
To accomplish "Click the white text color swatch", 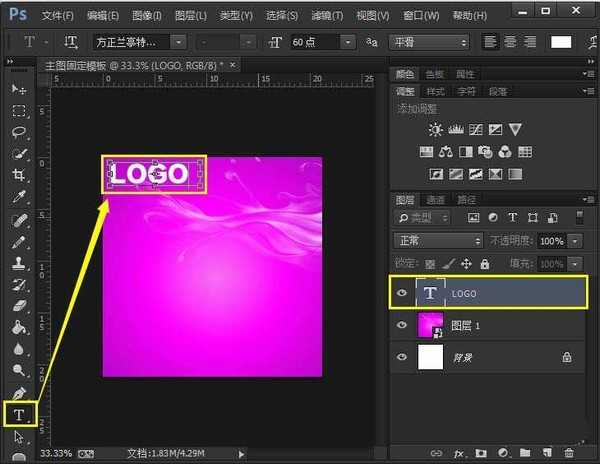I will 560,42.
